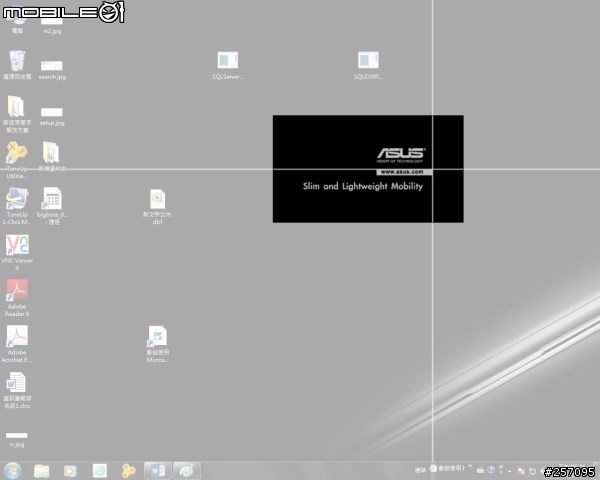Viewport: 600px width, 480px height.
Task: Open the Windows Start menu orb
Action: click(13, 470)
